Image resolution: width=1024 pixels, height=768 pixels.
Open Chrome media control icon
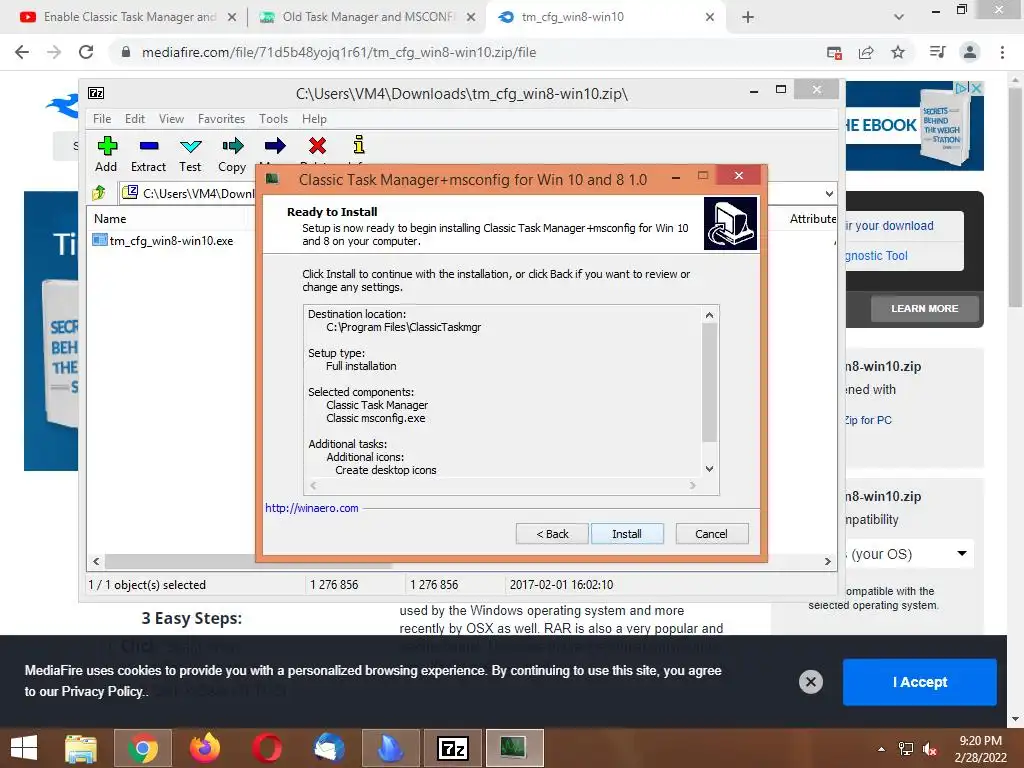pyautogui.click(x=938, y=52)
